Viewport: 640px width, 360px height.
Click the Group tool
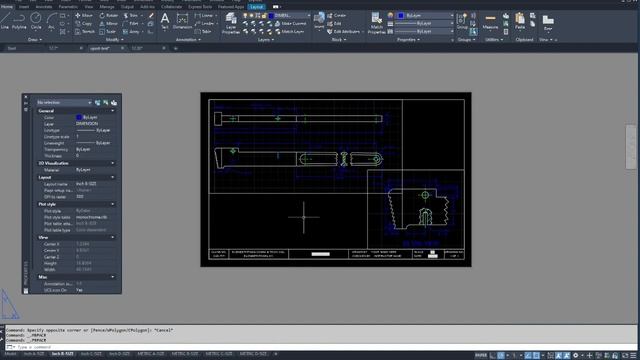point(462,21)
